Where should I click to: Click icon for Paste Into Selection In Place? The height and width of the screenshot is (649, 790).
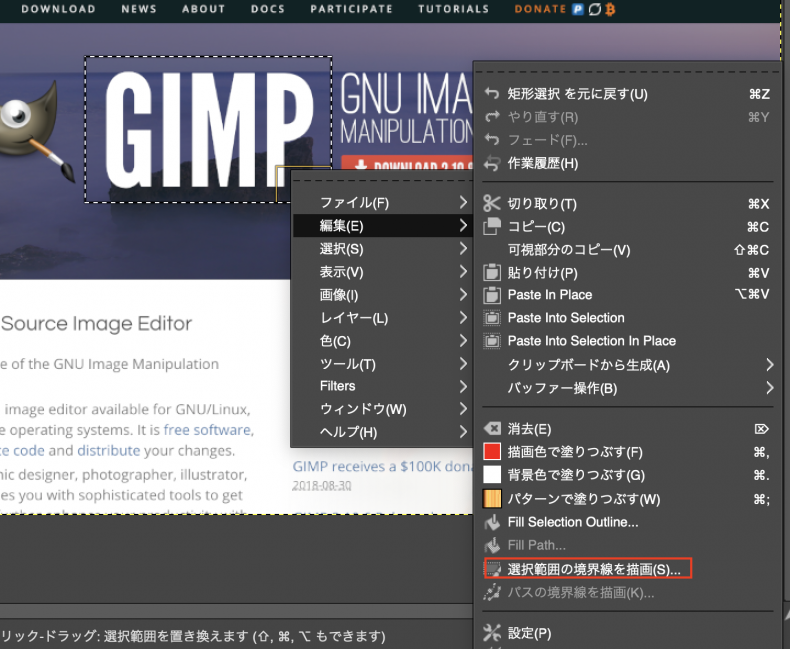pos(492,341)
